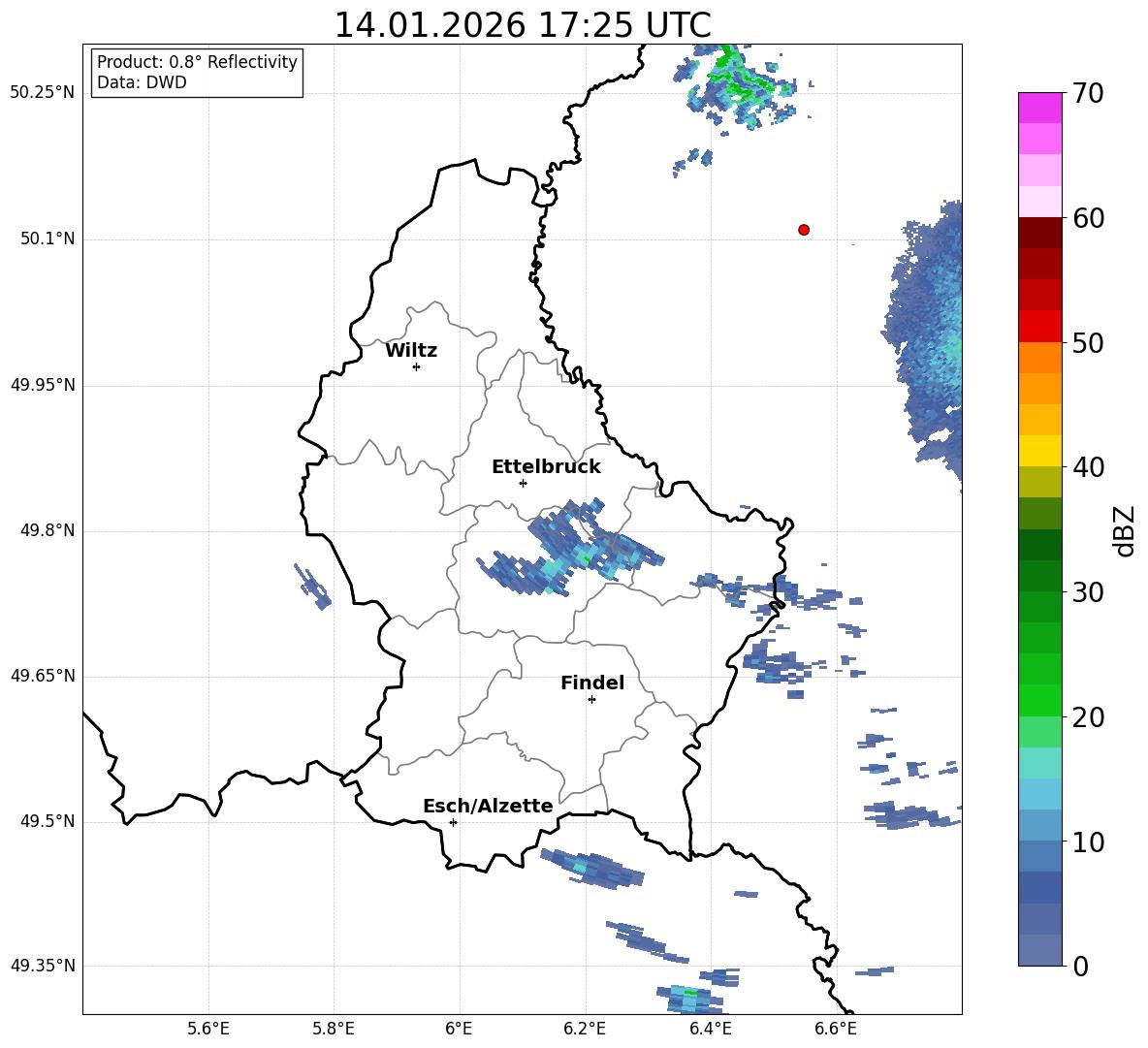Image resolution: width=1148 pixels, height=1048 pixels.
Task: Click the green echo cluster near 50.25°N
Action: point(736,88)
